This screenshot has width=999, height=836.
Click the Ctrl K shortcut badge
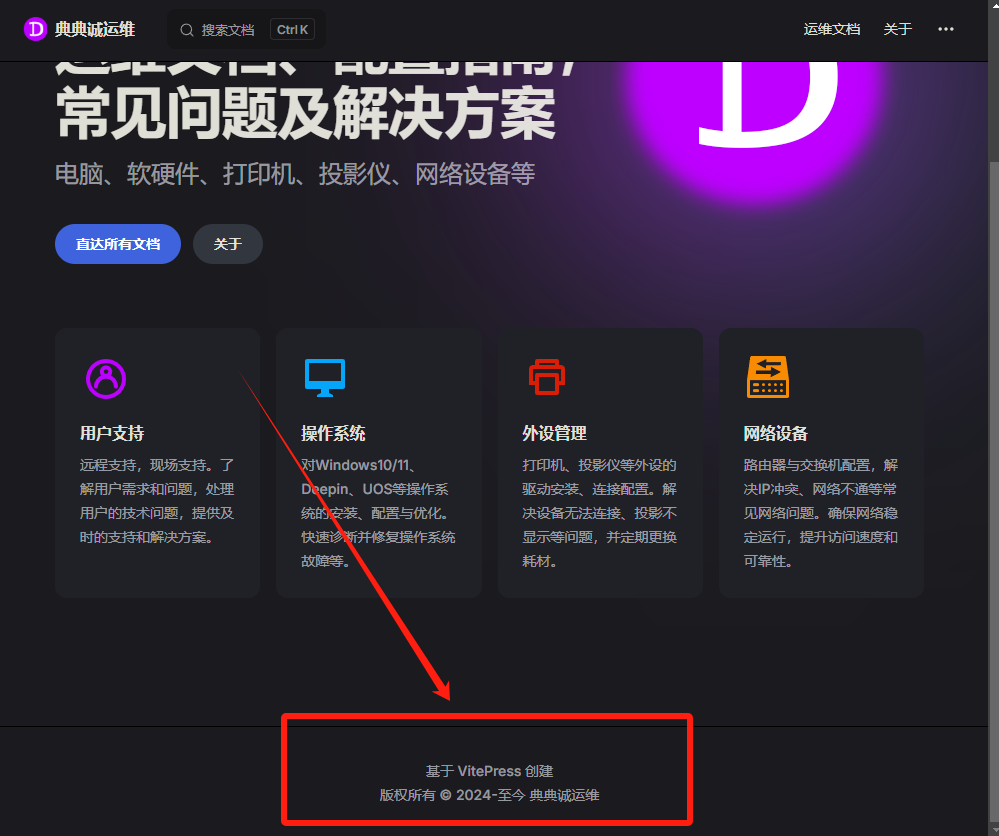pyautogui.click(x=292, y=29)
